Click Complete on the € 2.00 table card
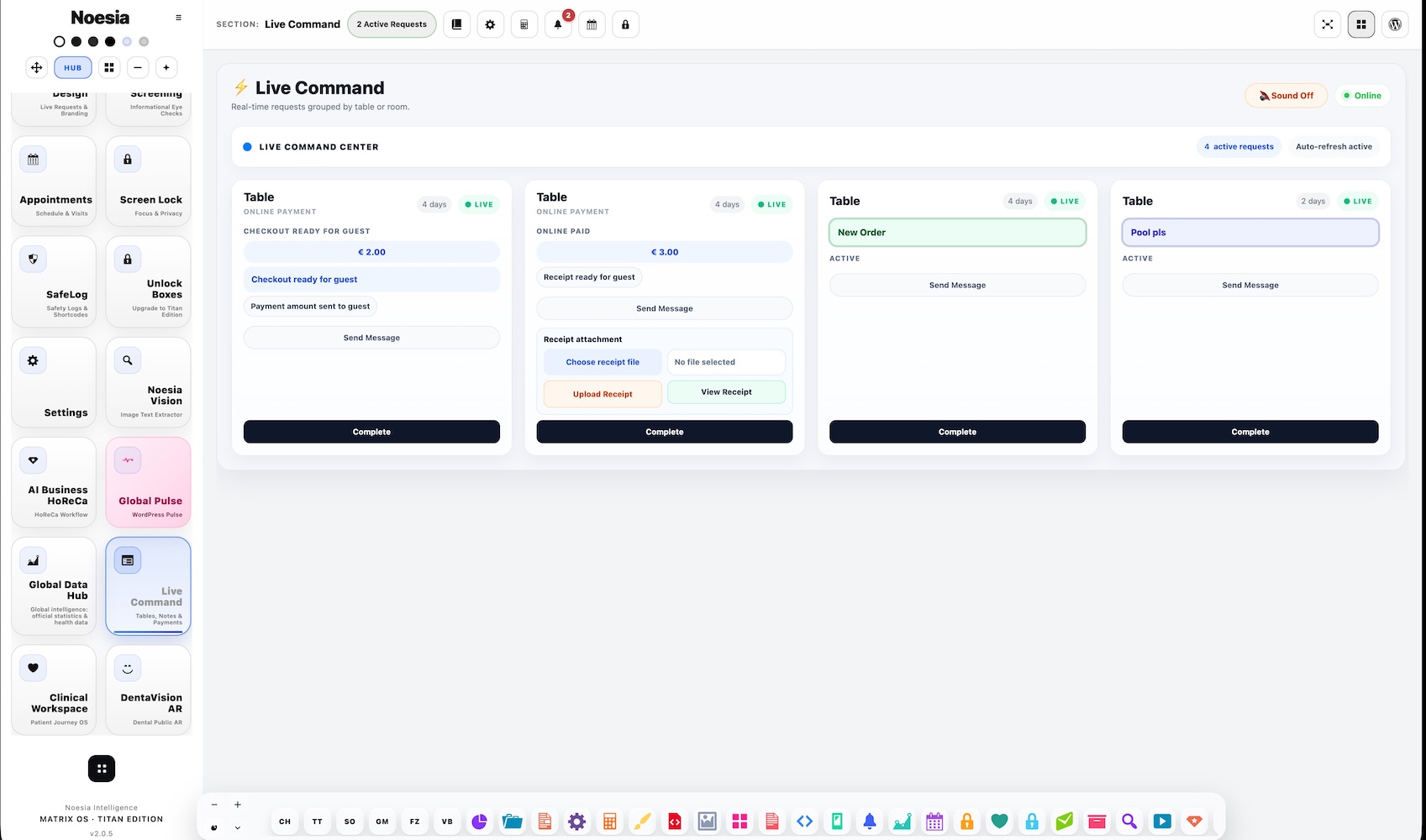The image size is (1426, 840). pyautogui.click(x=371, y=432)
